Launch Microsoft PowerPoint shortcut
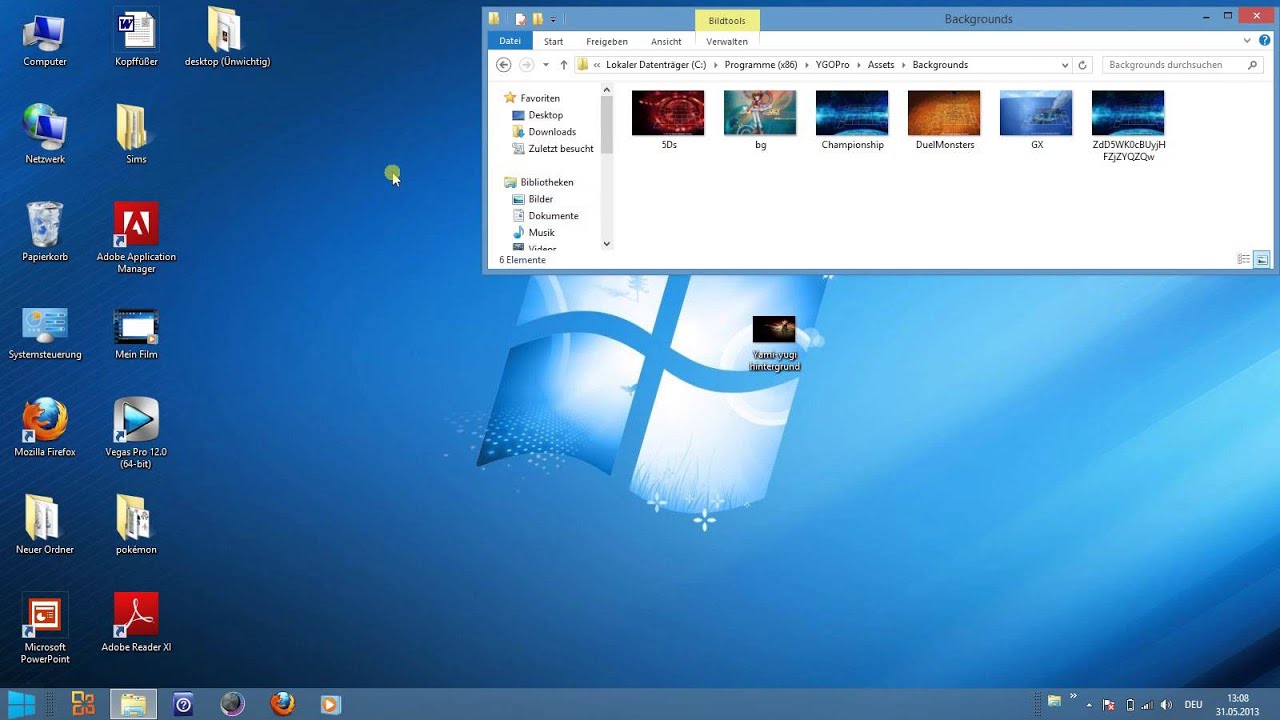 tap(45, 628)
